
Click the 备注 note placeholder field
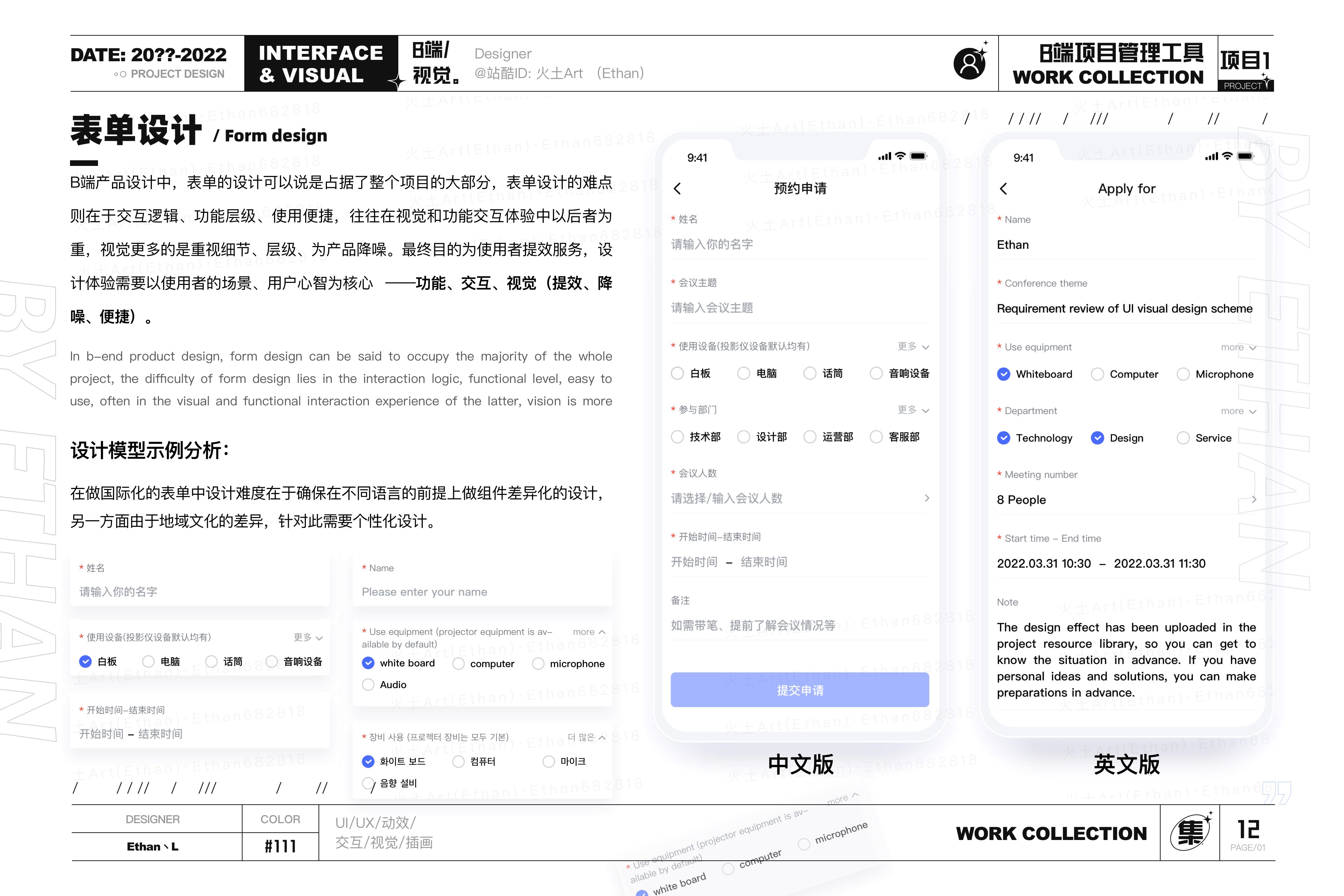click(799, 626)
